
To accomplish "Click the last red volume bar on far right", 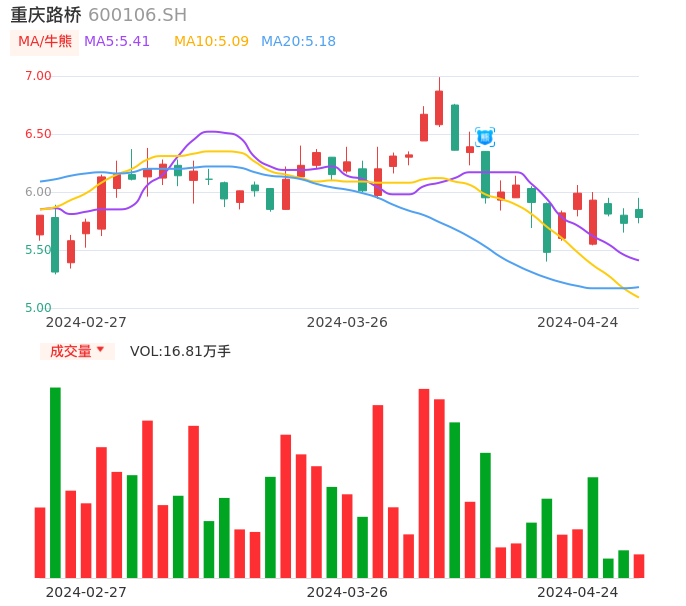I will (x=639, y=566).
